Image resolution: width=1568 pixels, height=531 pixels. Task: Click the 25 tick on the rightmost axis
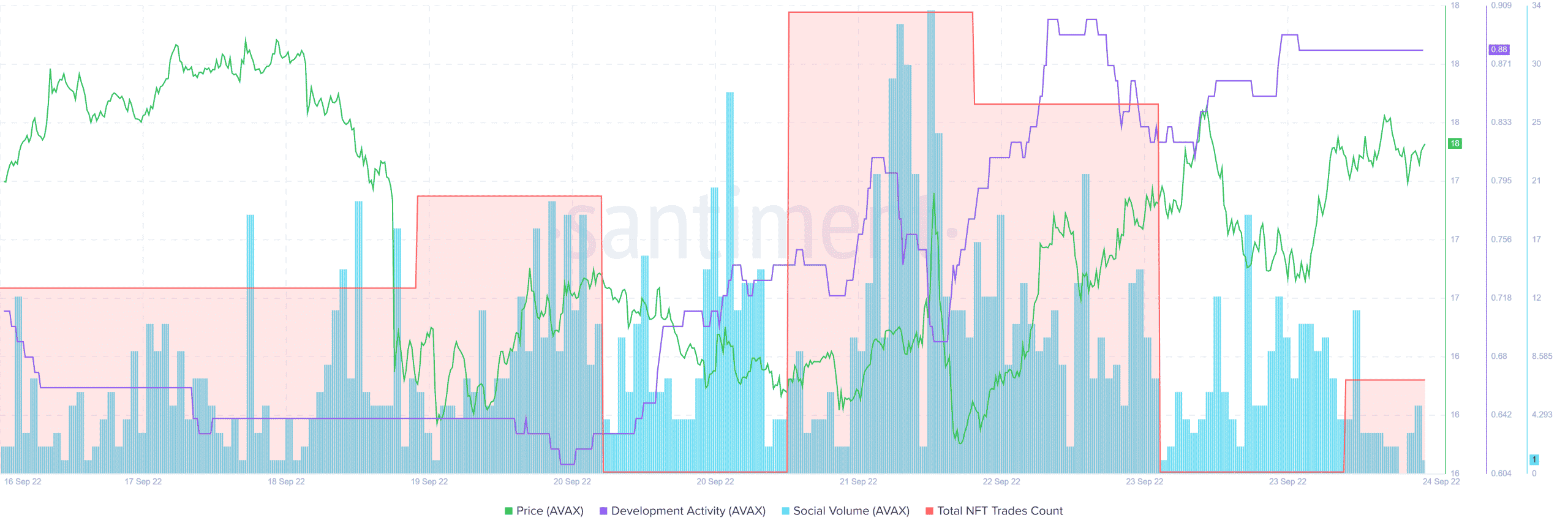1536,122
